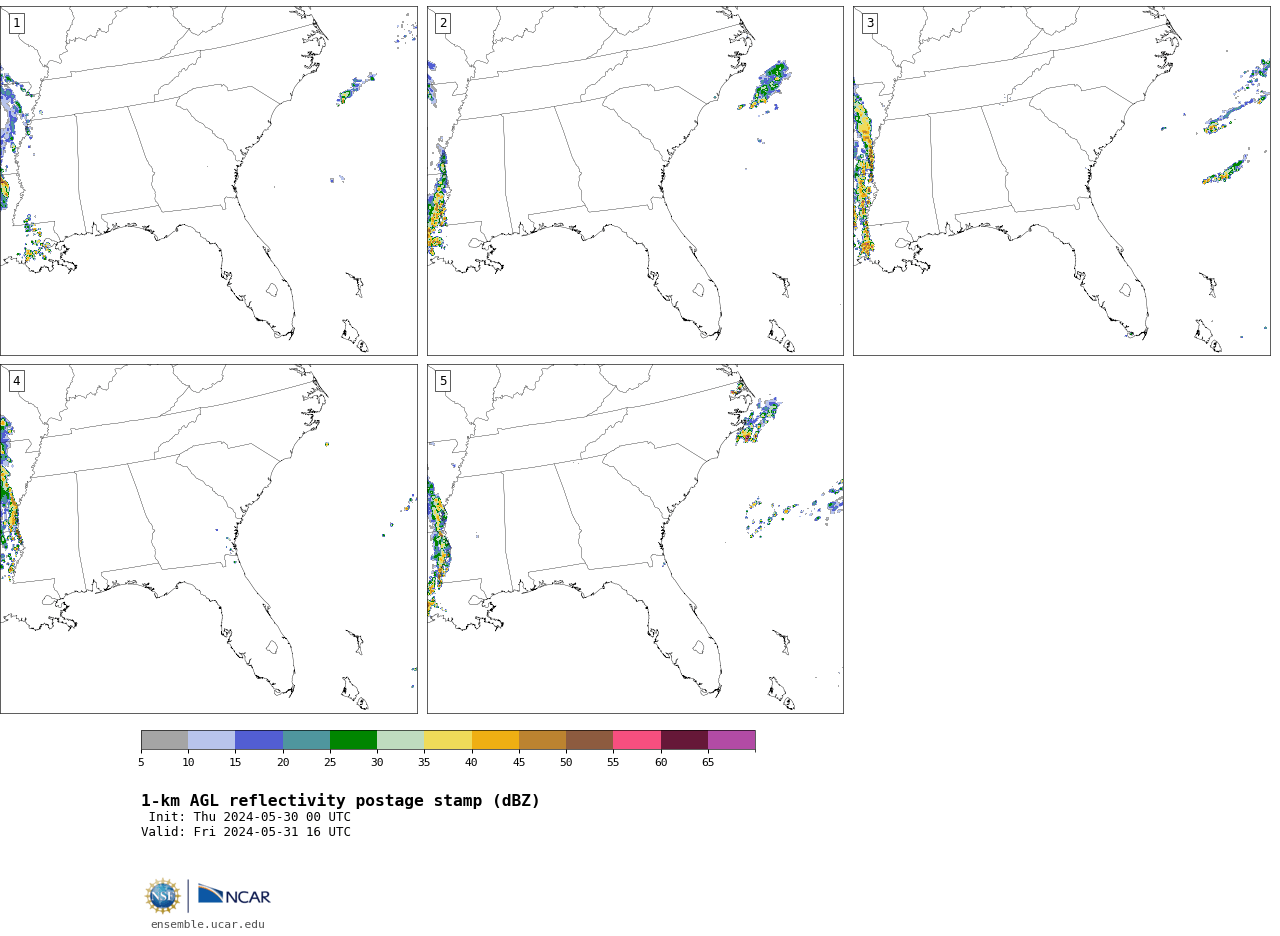Open the ensemble.ucar.edu link
This screenshot has height=936, width=1280.
coord(208,925)
